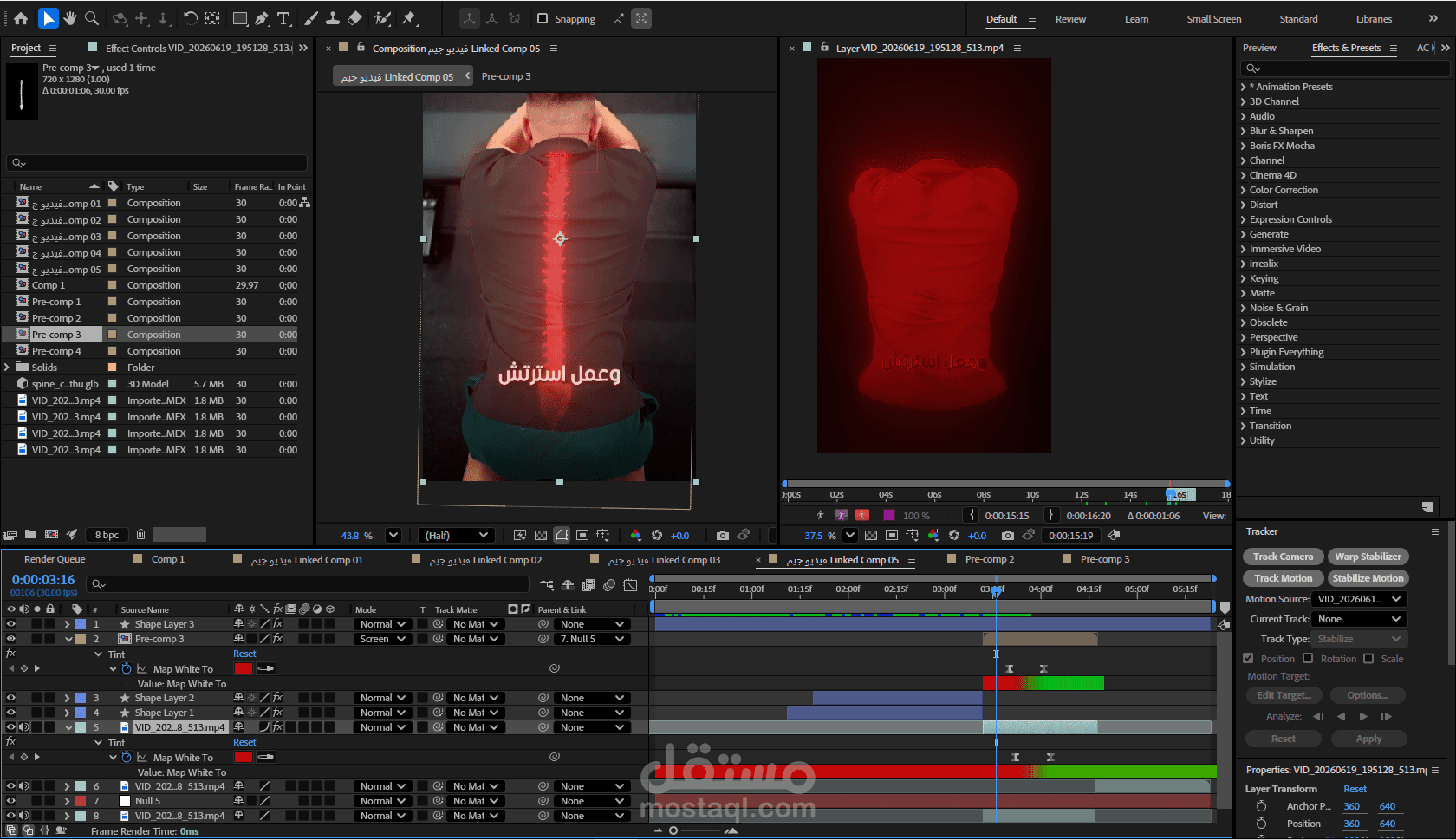Switch to the Small Screen workspace
The image size is (1456, 840).
(1213, 19)
